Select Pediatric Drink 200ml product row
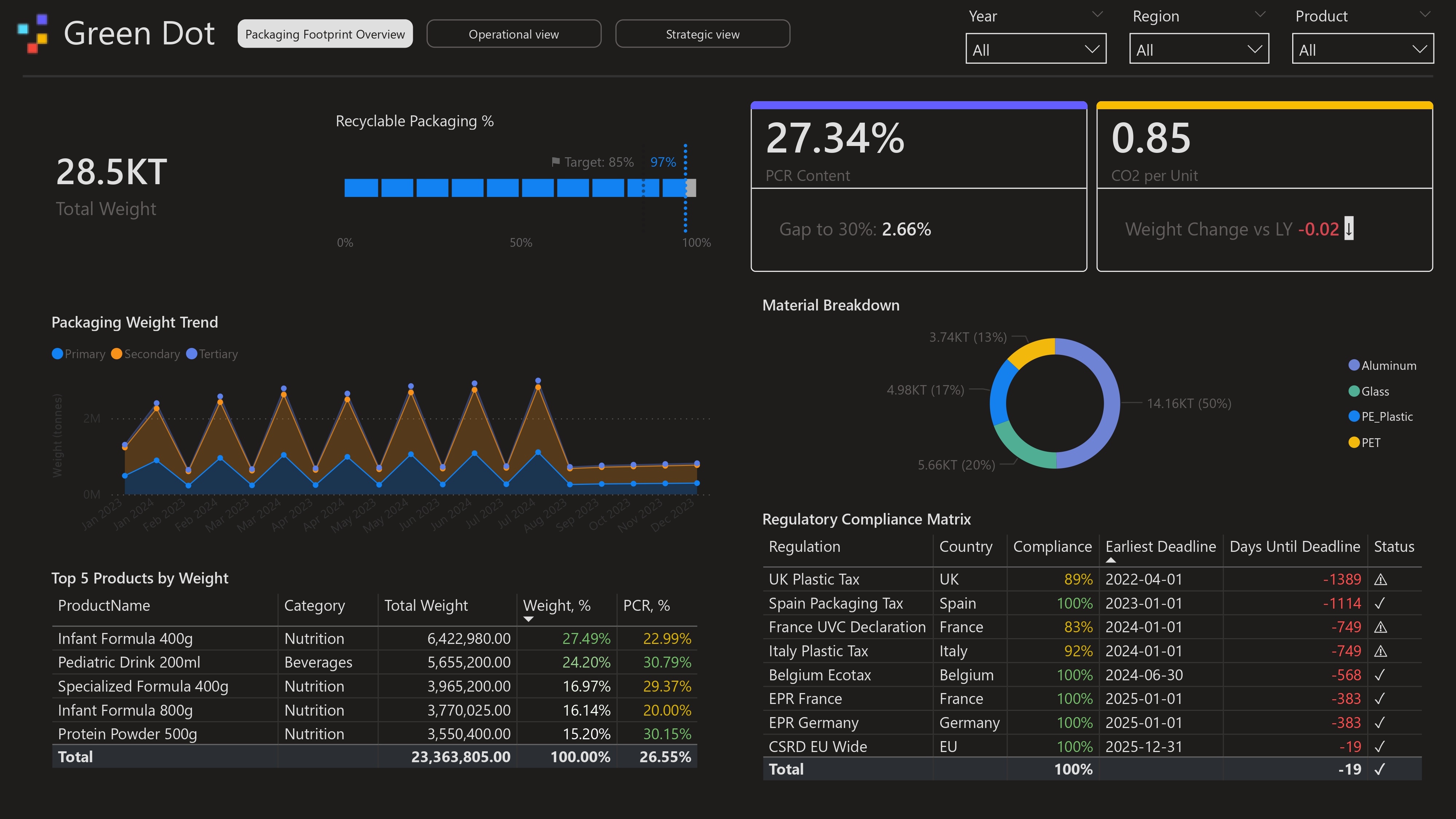The height and width of the screenshot is (819, 1456). [374, 662]
